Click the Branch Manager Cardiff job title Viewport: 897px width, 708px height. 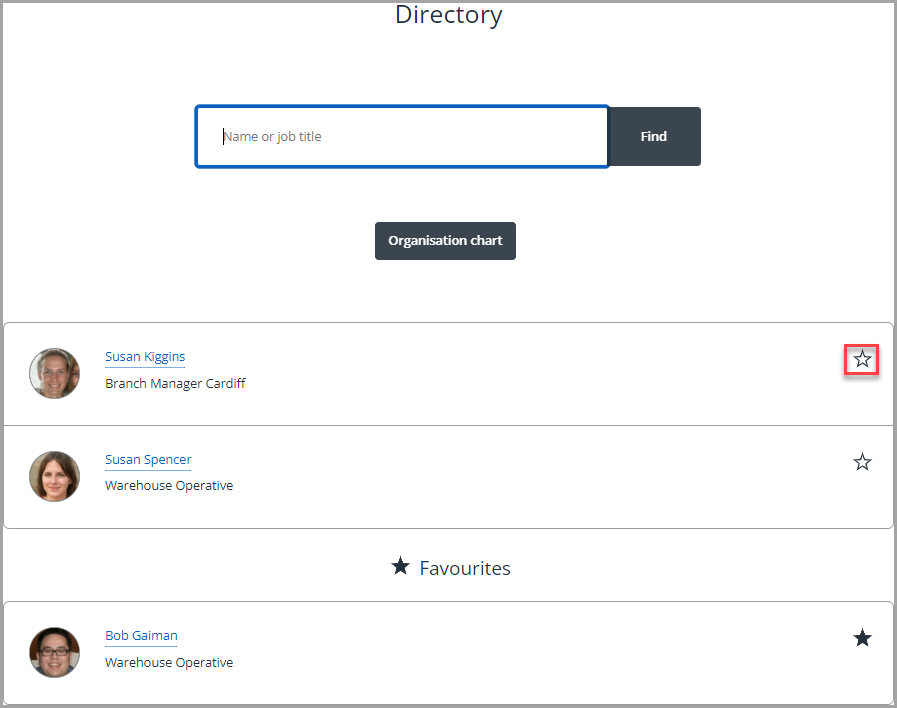coord(175,384)
